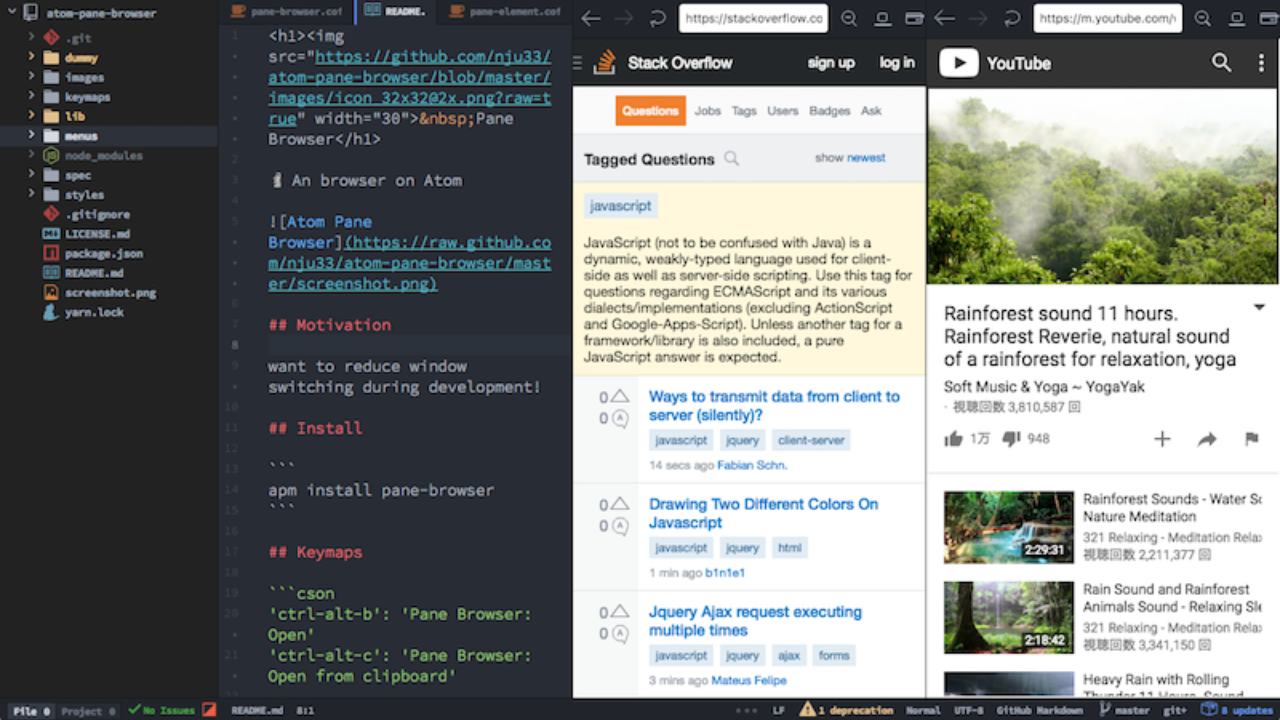
Task: Upvote the 'Ways to transmit data' question
Action: point(620,397)
